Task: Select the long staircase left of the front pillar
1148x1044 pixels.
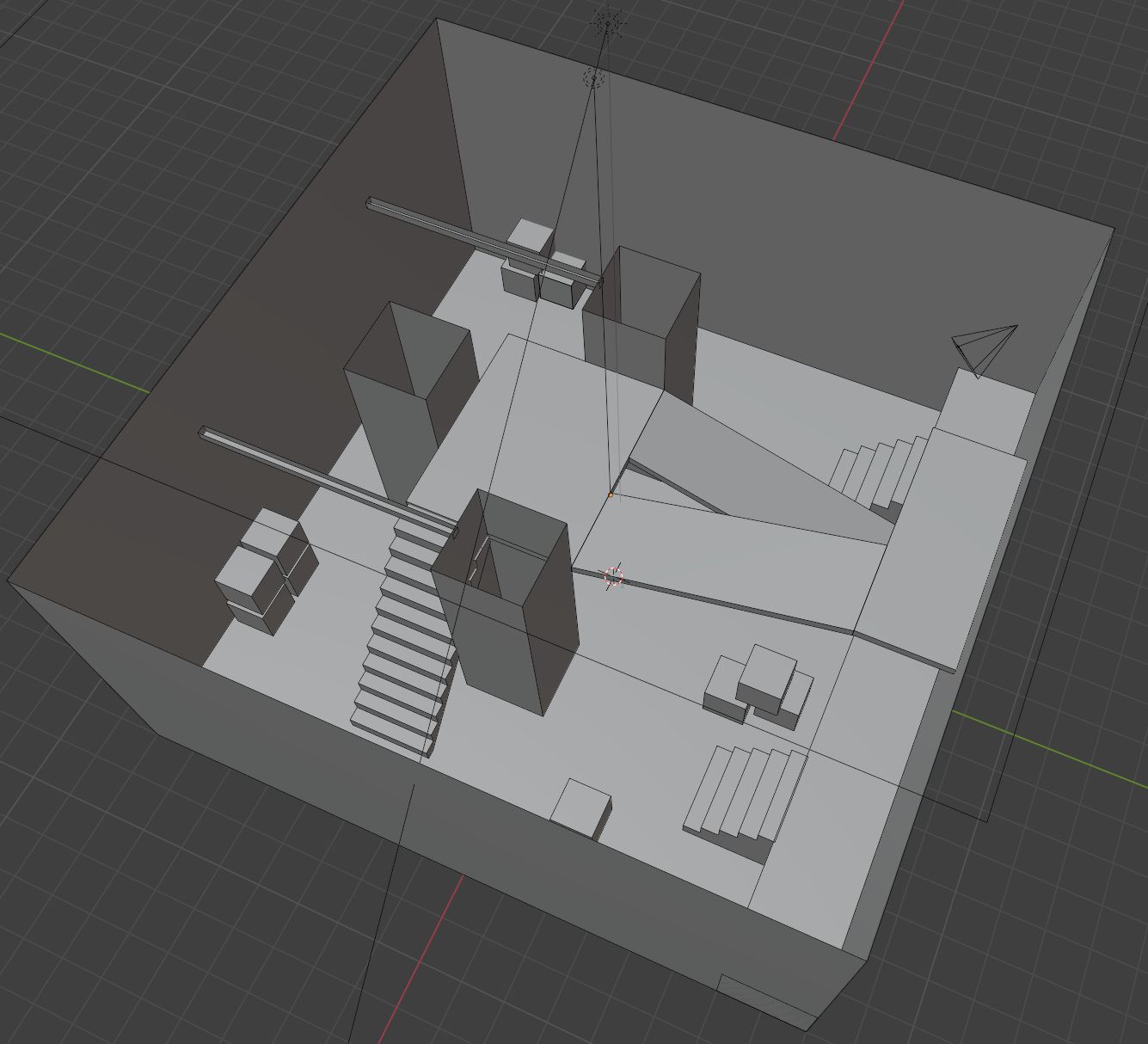Action: pyautogui.click(x=404, y=636)
